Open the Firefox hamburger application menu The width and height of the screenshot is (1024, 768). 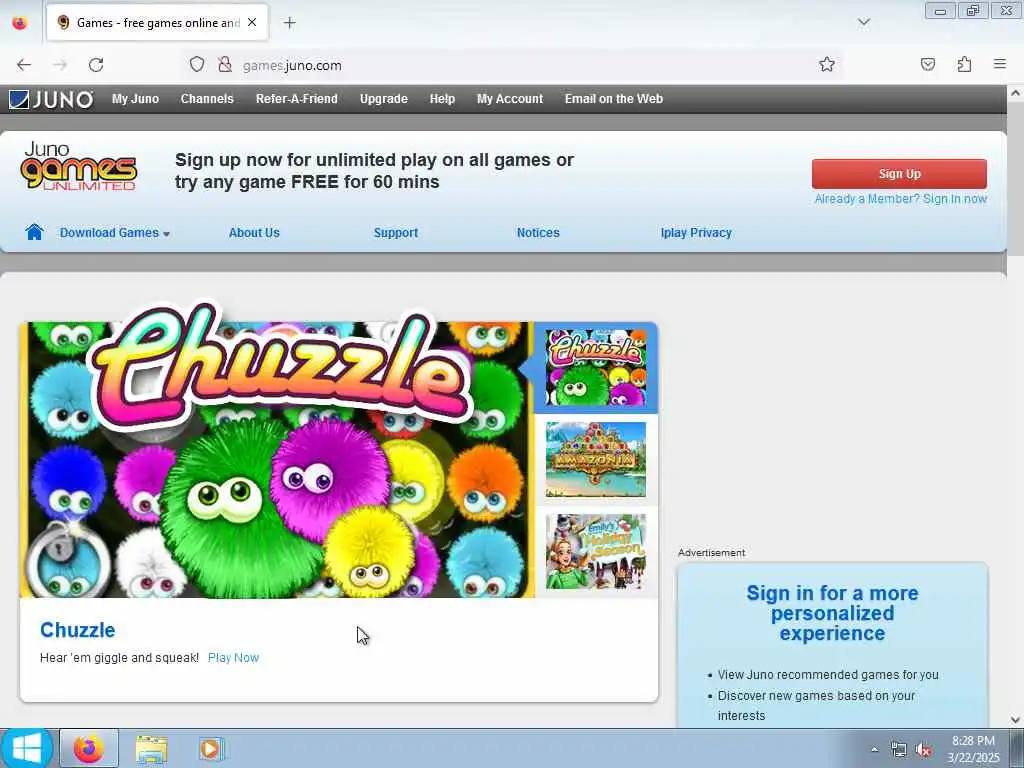pyautogui.click(x=1000, y=64)
